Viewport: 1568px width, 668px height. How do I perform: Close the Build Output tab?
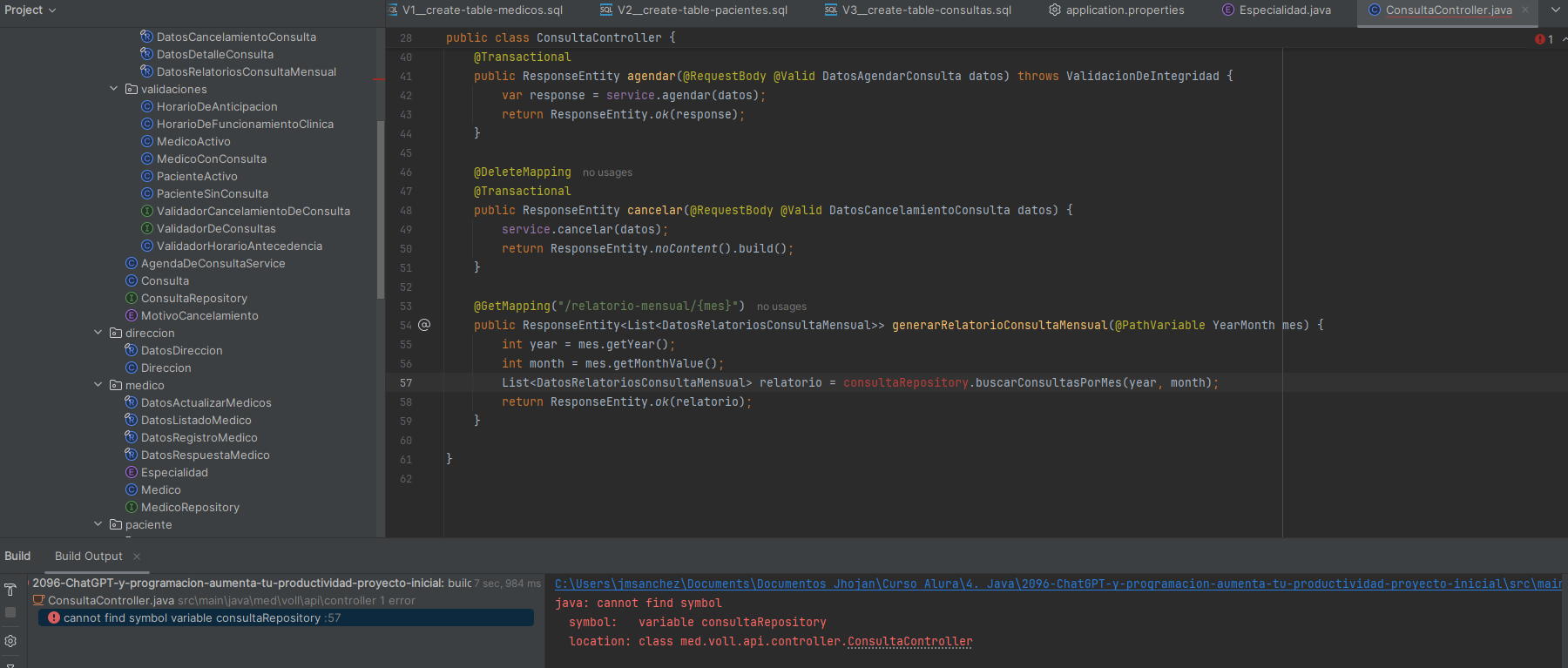pyautogui.click(x=137, y=557)
